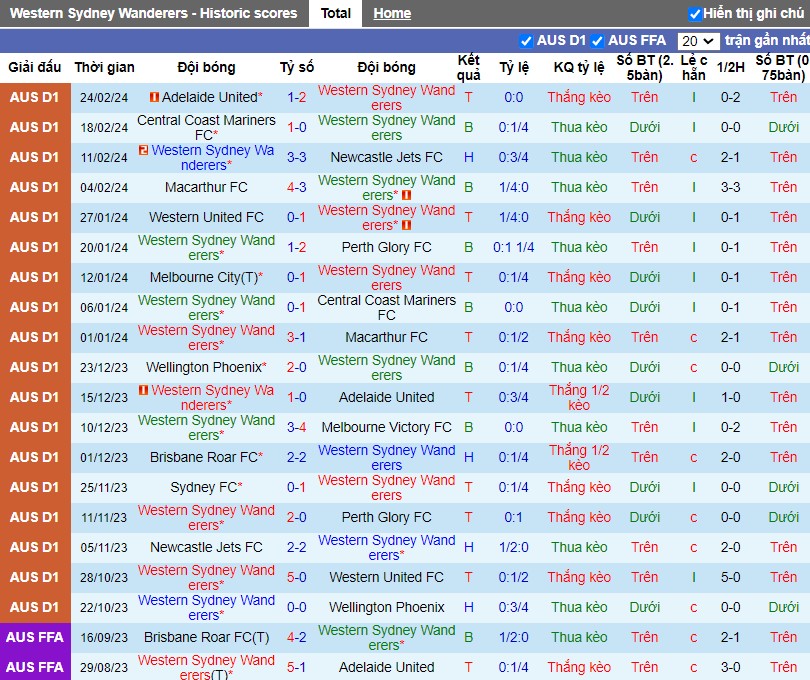The height and width of the screenshot is (680, 810).
Task: Click Western Sydney Wanderers - Historic scores title
Action: (153, 13)
